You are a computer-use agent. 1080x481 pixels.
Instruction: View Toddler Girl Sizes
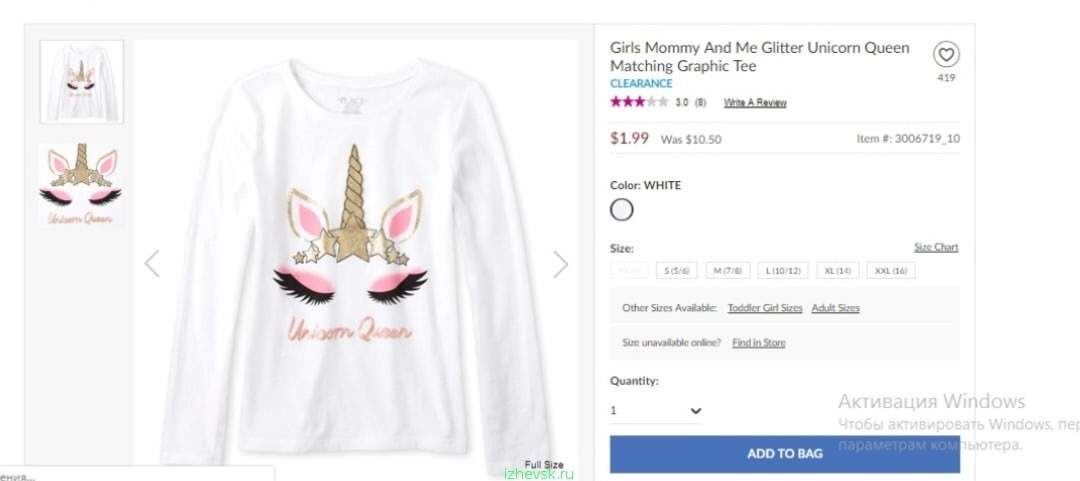click(765, 308)
